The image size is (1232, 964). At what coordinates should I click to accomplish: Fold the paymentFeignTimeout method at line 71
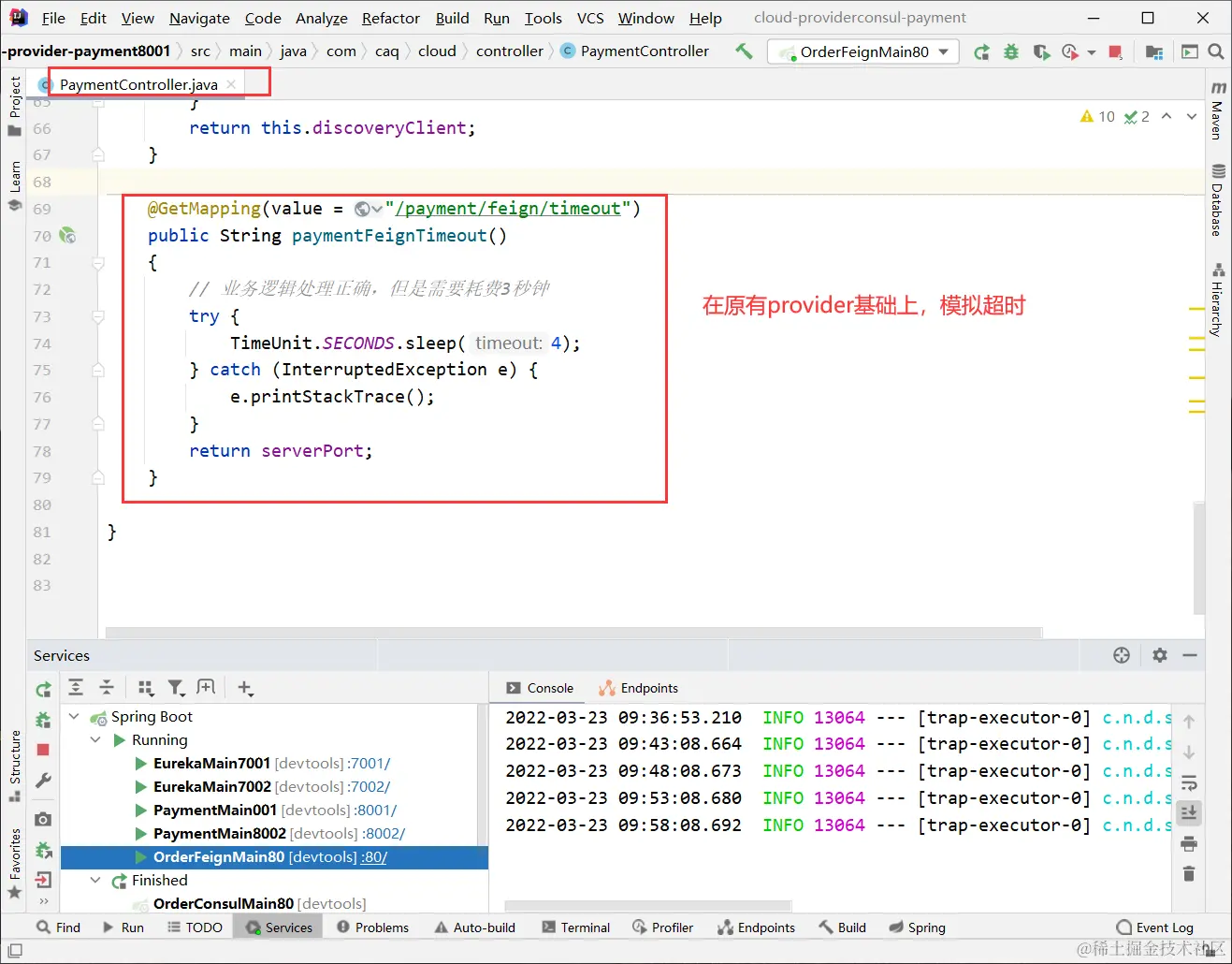pos(98,263)
